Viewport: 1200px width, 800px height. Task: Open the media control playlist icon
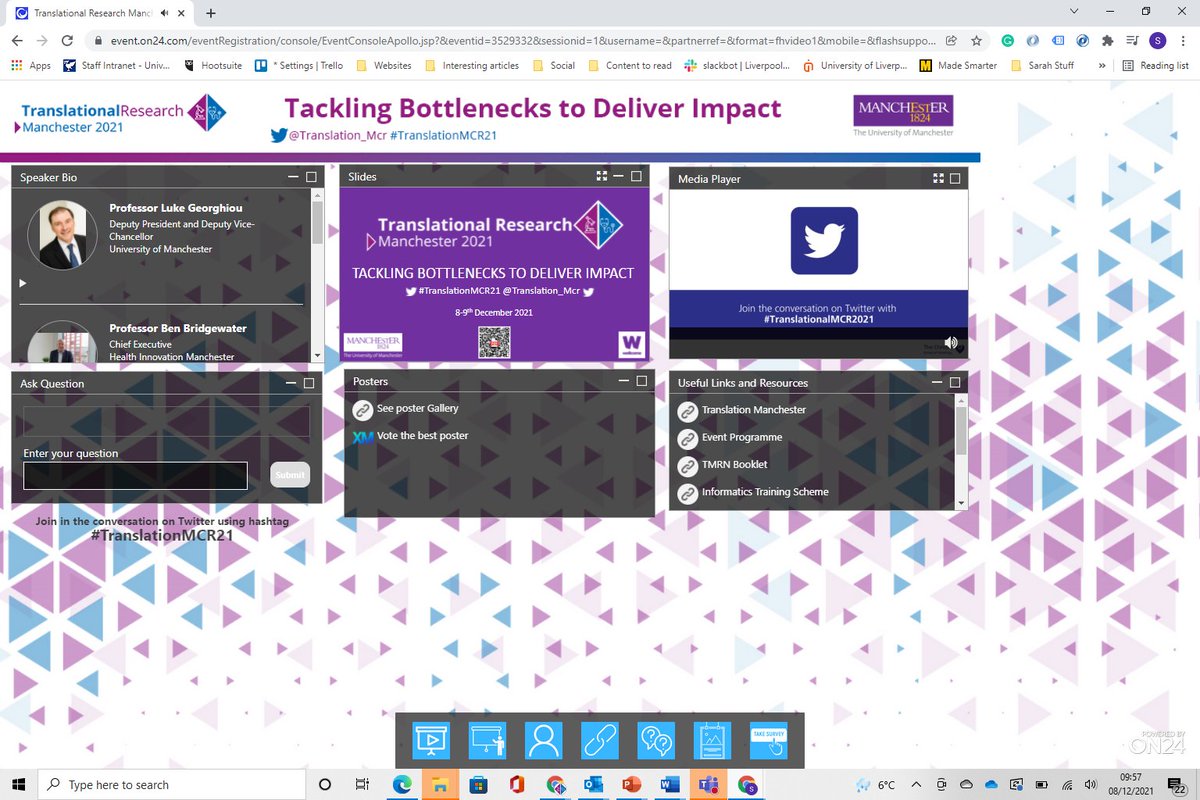coord(1132,41)
